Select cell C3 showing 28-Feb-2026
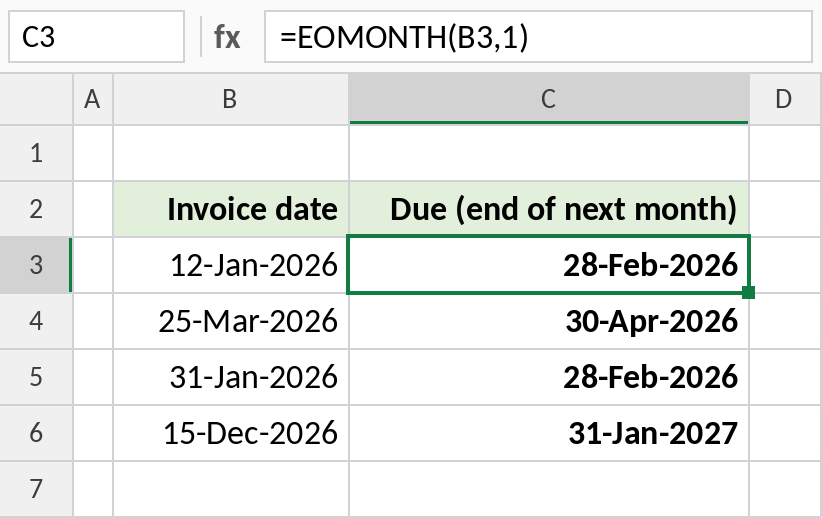822x518 pixels. (x=549, y=265)
